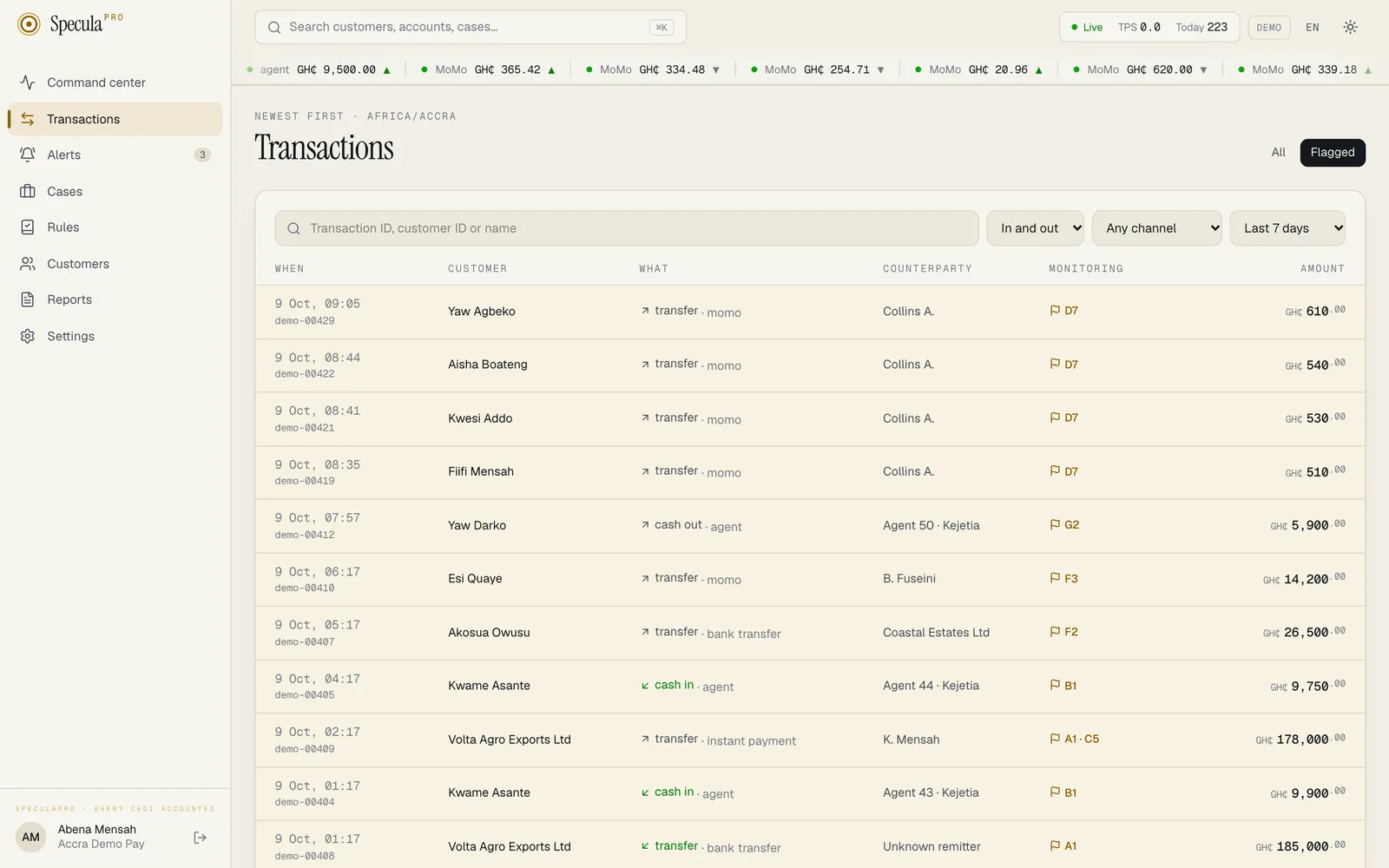Click counterparty B. Fuseini
The height and width of the screenshot is (868, 1389).
[909, 578]
